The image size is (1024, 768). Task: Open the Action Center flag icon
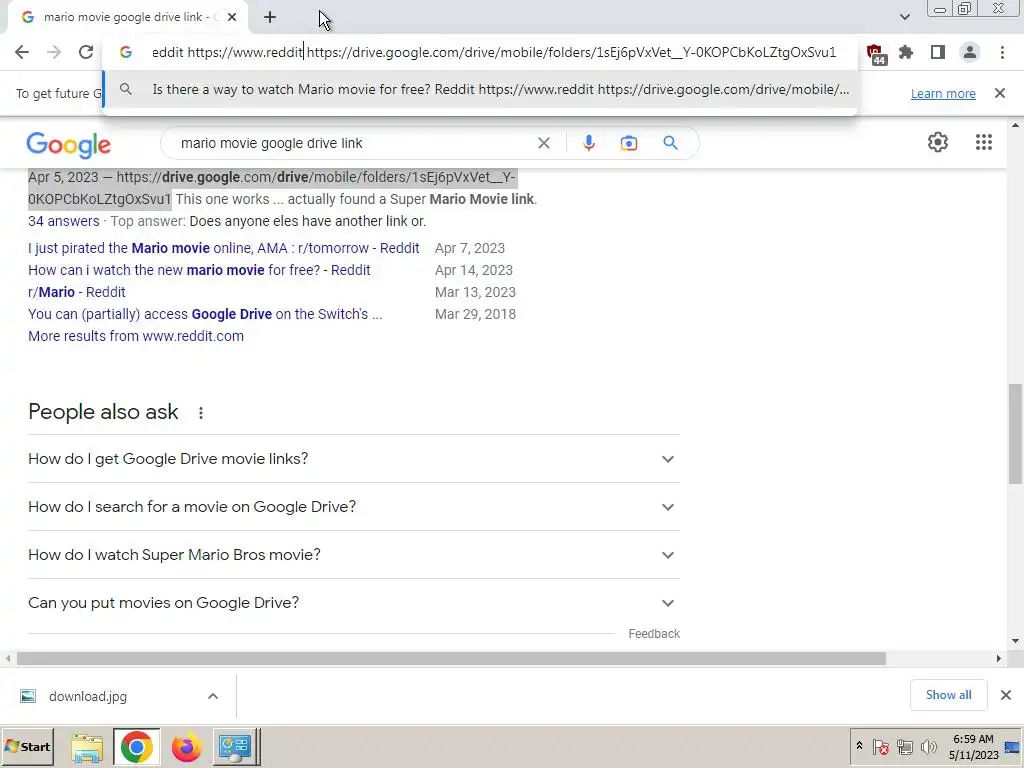(x=880, y=747)
